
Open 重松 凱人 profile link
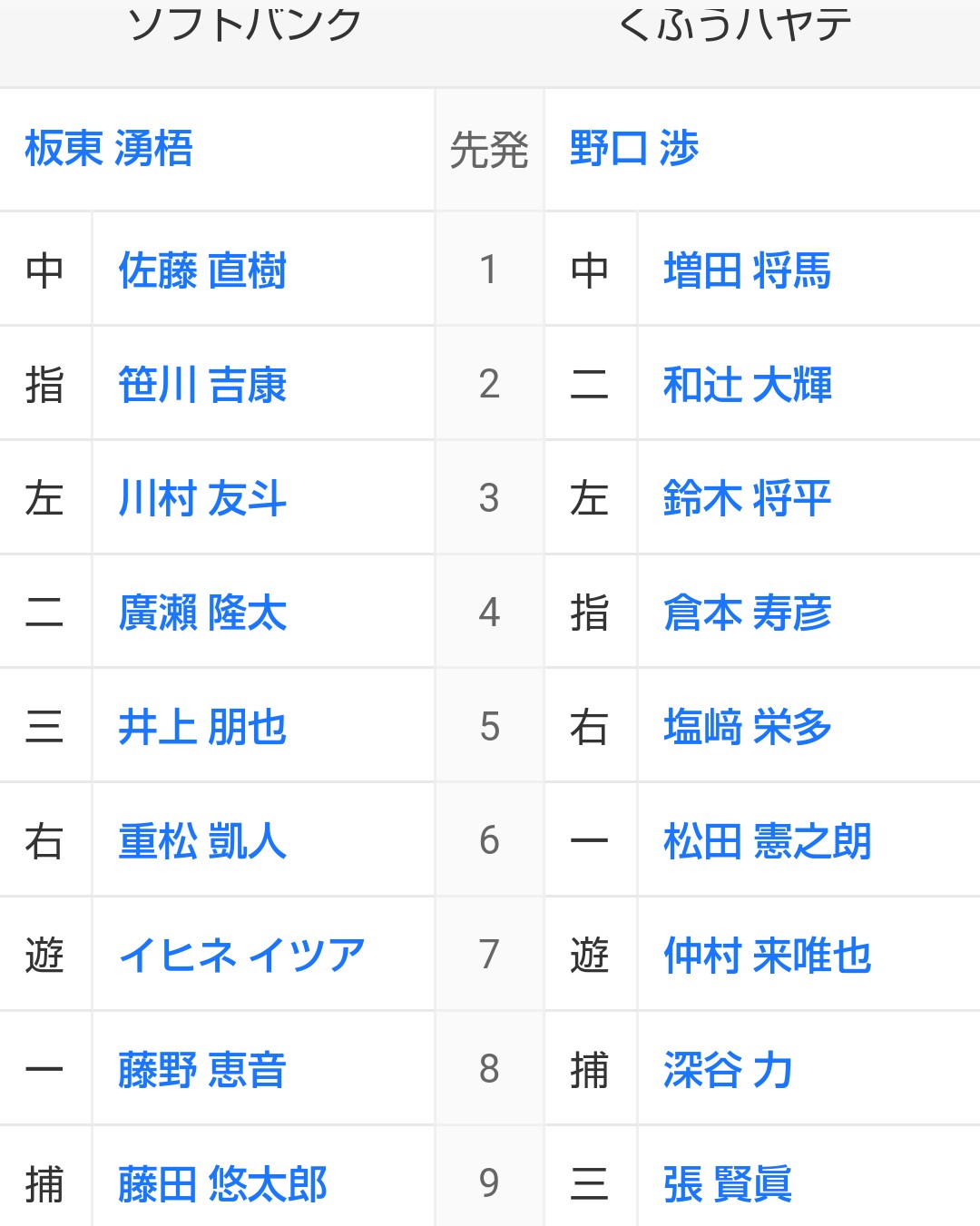click(x=202, y=841)
